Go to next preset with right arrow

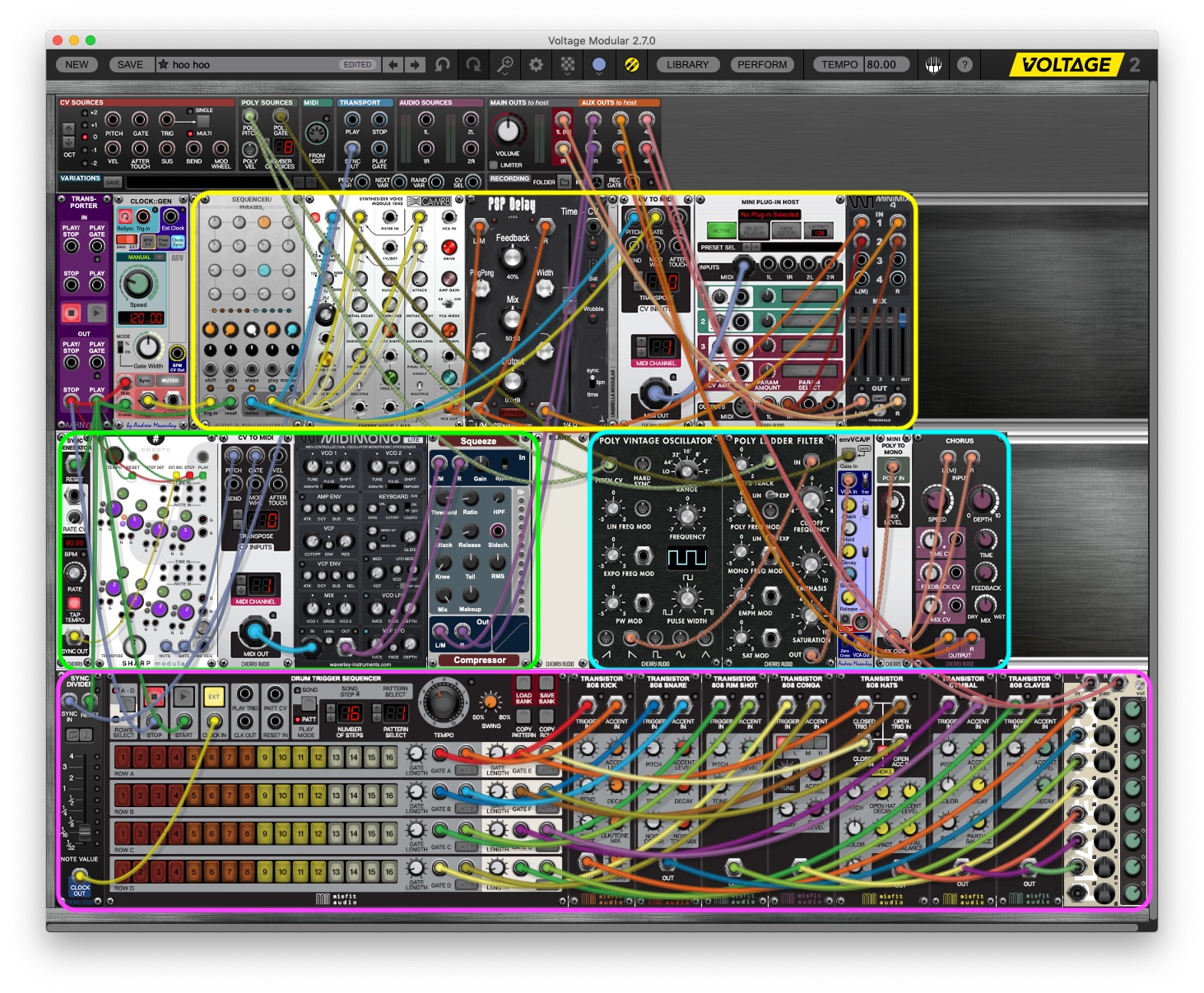point(415,64)
